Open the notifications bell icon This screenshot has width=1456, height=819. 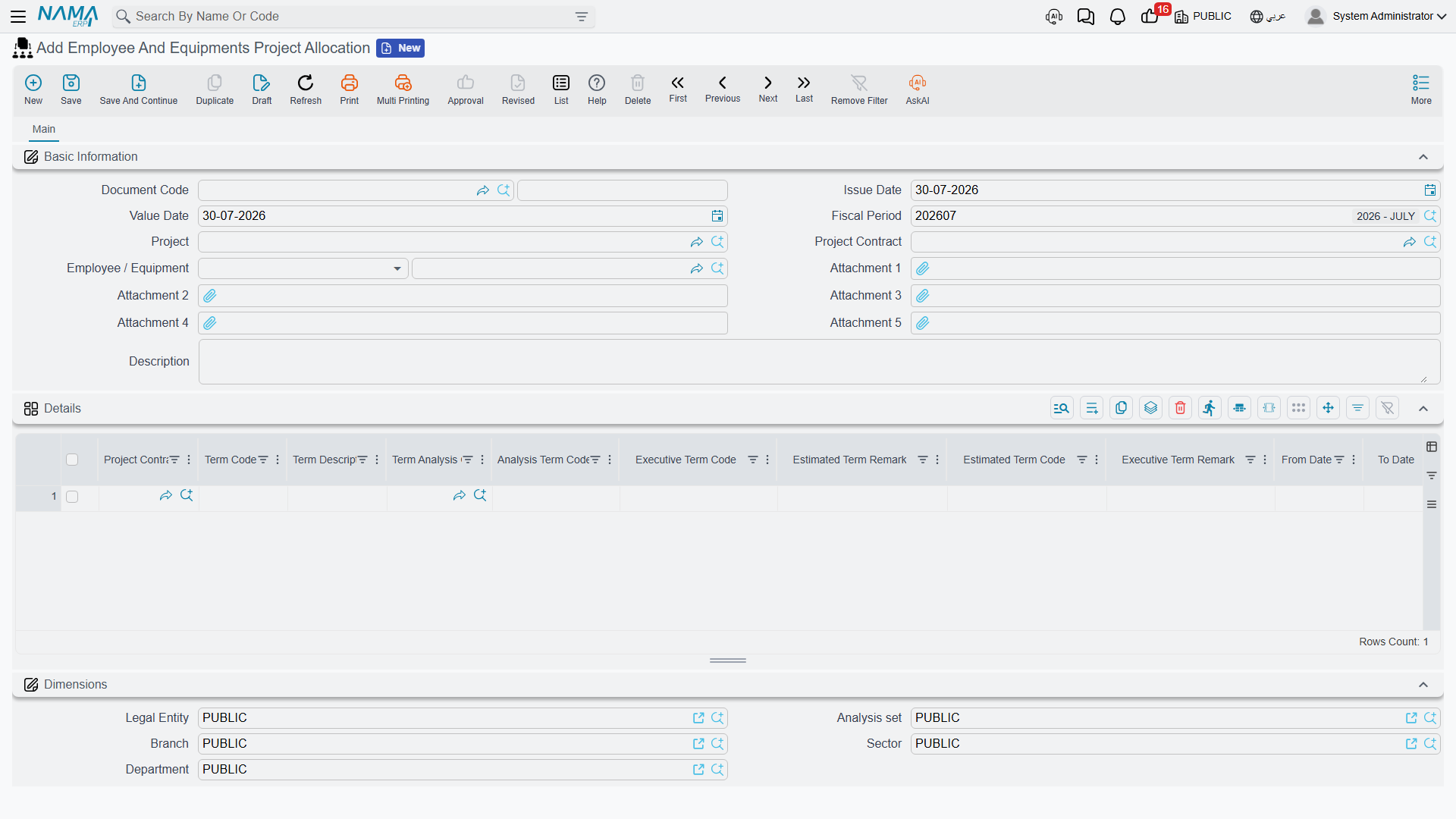coord(1117,17)
